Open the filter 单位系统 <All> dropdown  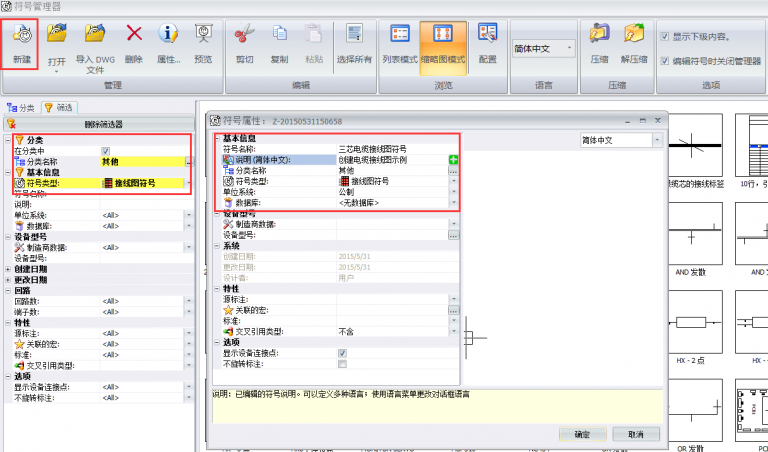189,215
